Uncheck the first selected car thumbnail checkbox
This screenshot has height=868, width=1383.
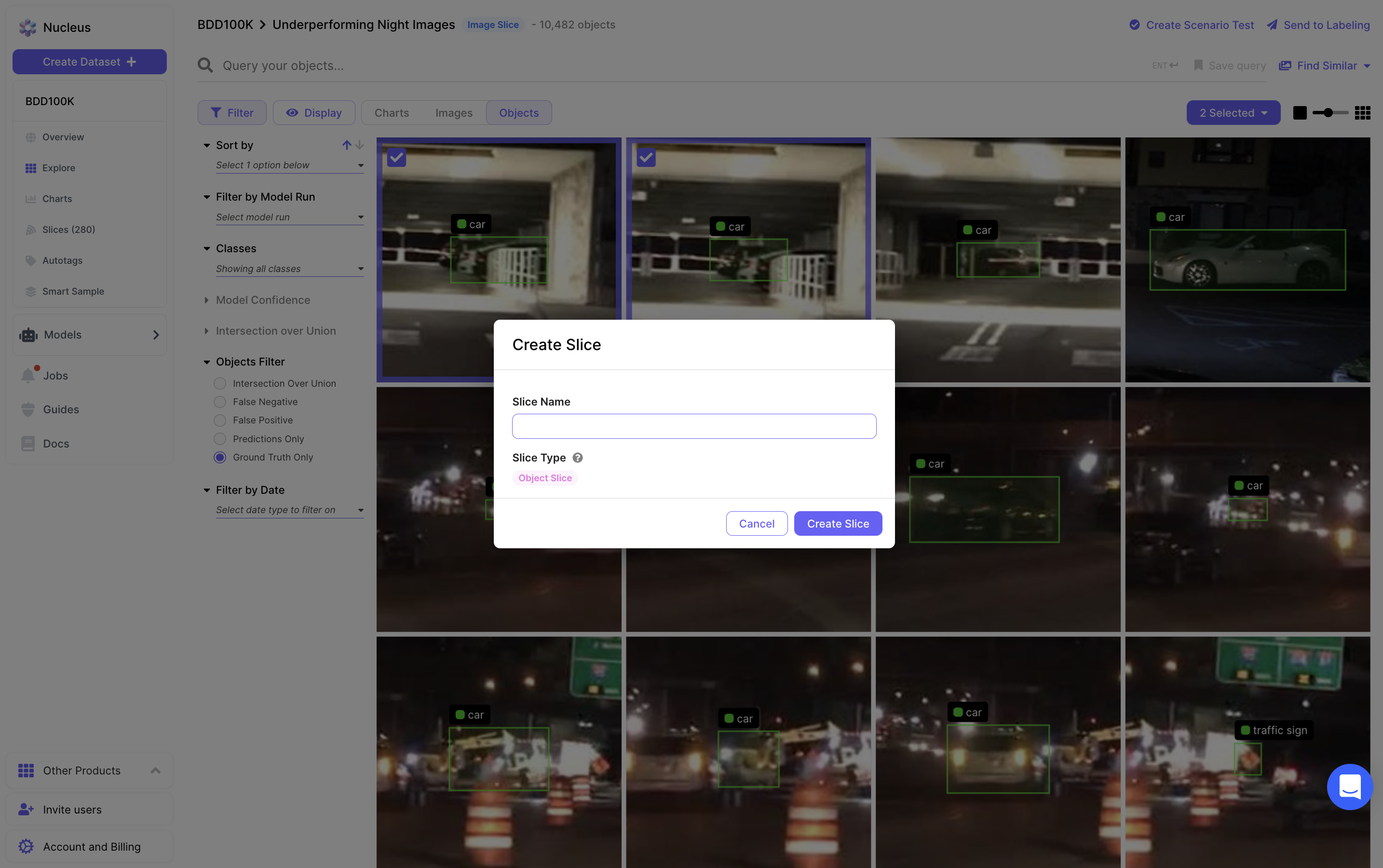tap(397, 157)
